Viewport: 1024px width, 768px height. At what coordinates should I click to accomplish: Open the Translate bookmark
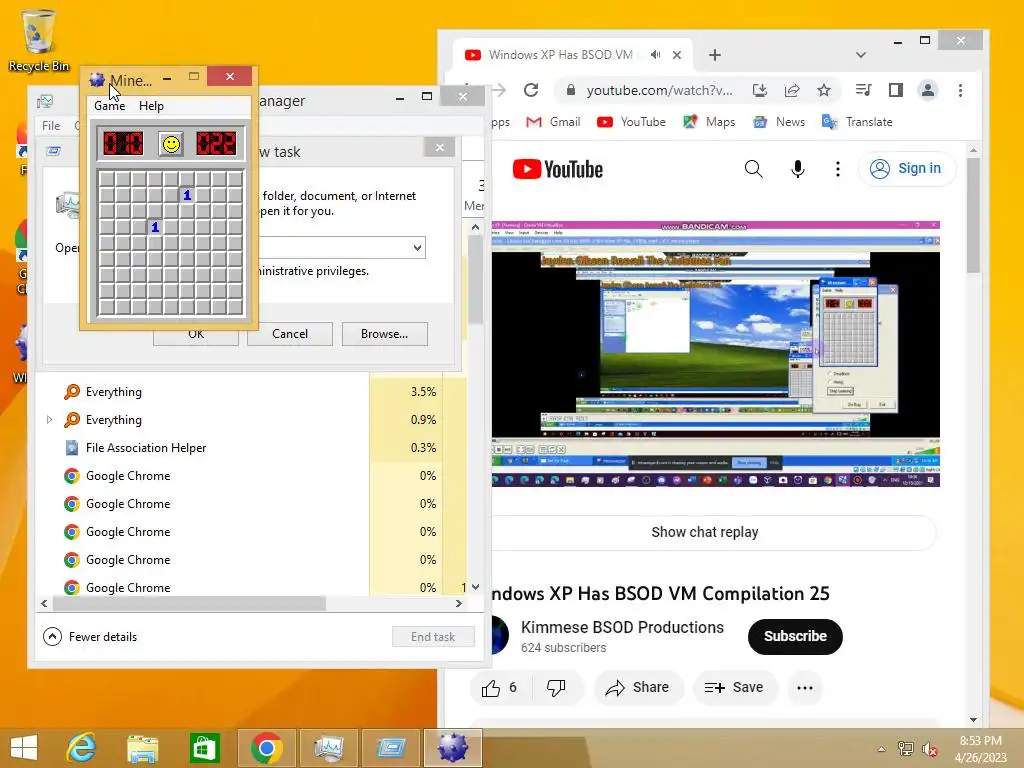[857, 122]
